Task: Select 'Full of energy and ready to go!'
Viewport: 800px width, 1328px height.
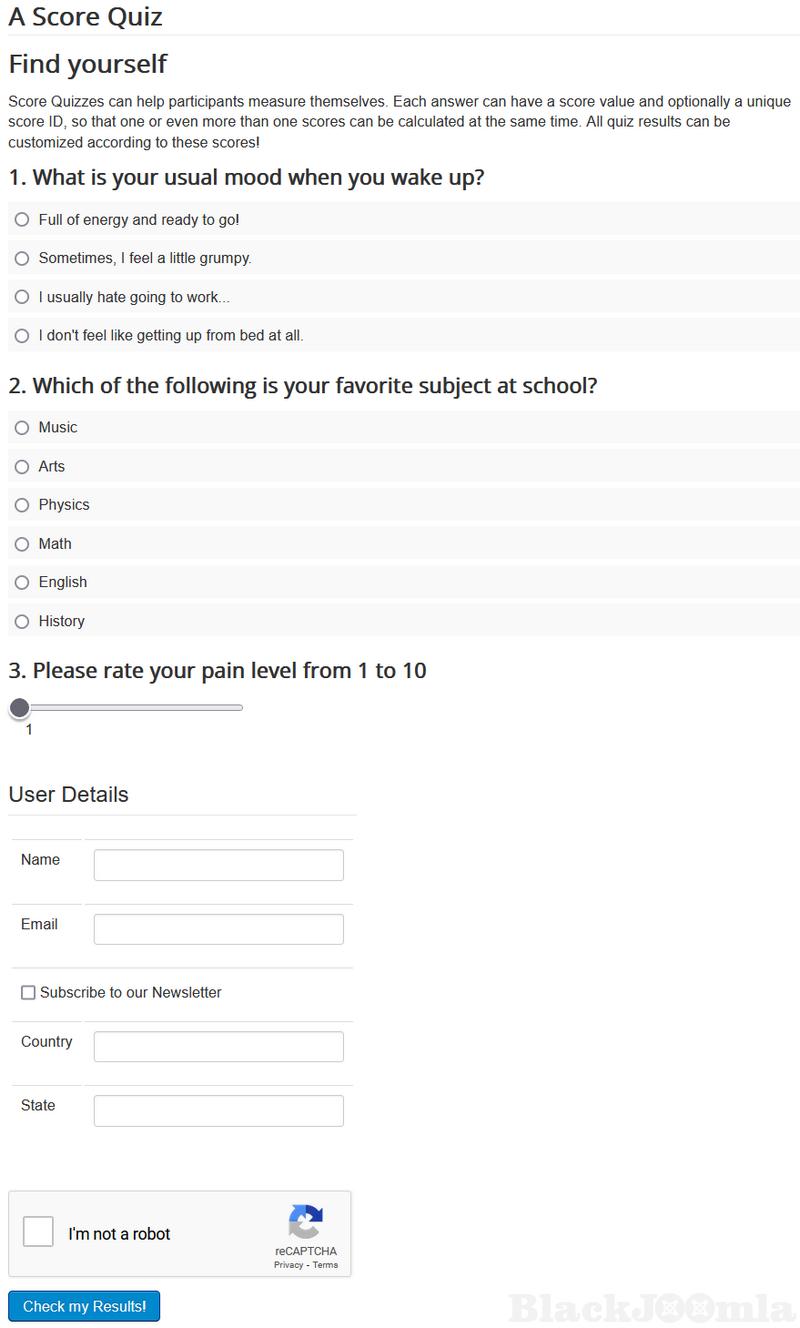Action: [22, 220]
